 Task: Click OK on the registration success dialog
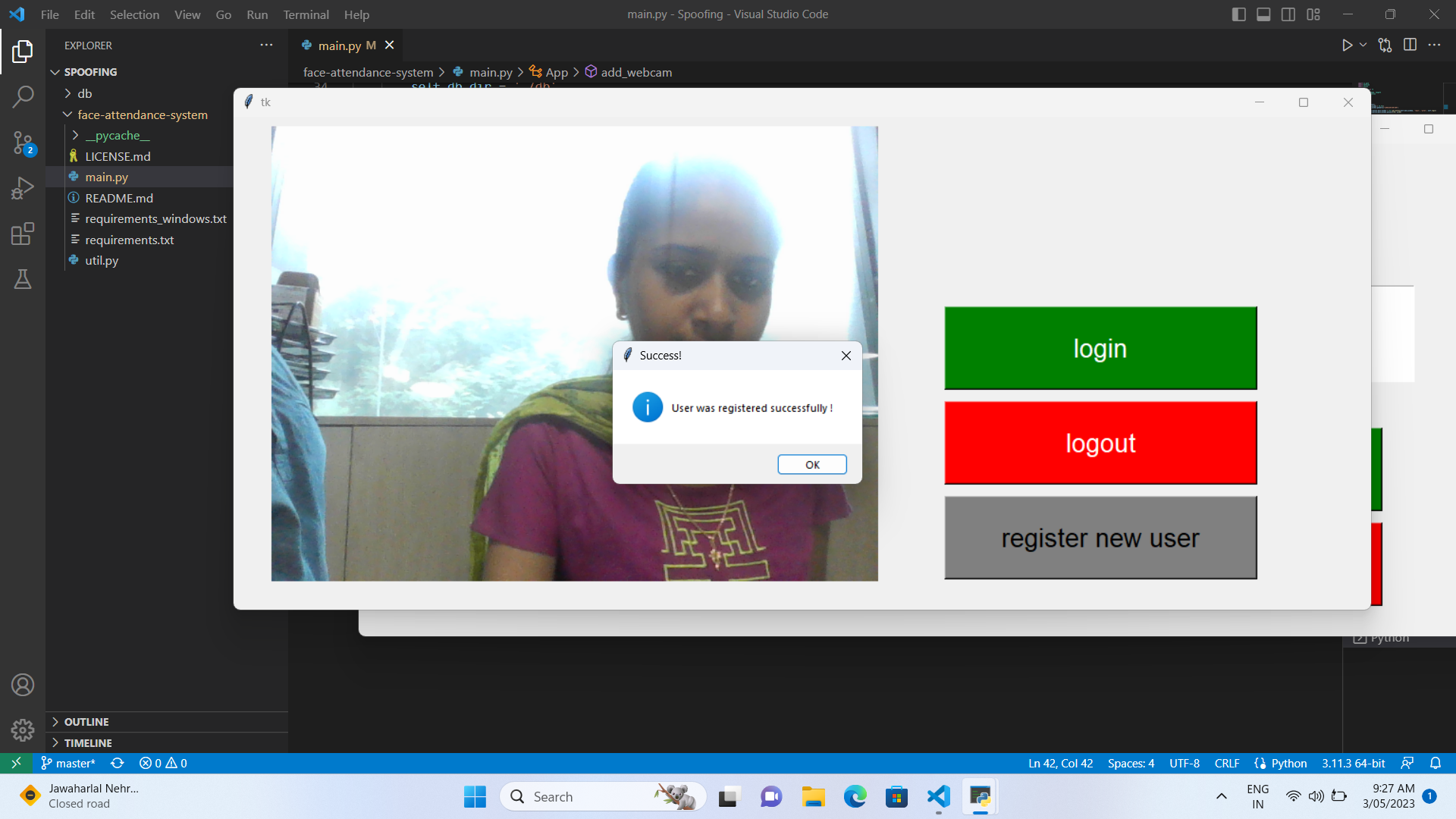811,464
